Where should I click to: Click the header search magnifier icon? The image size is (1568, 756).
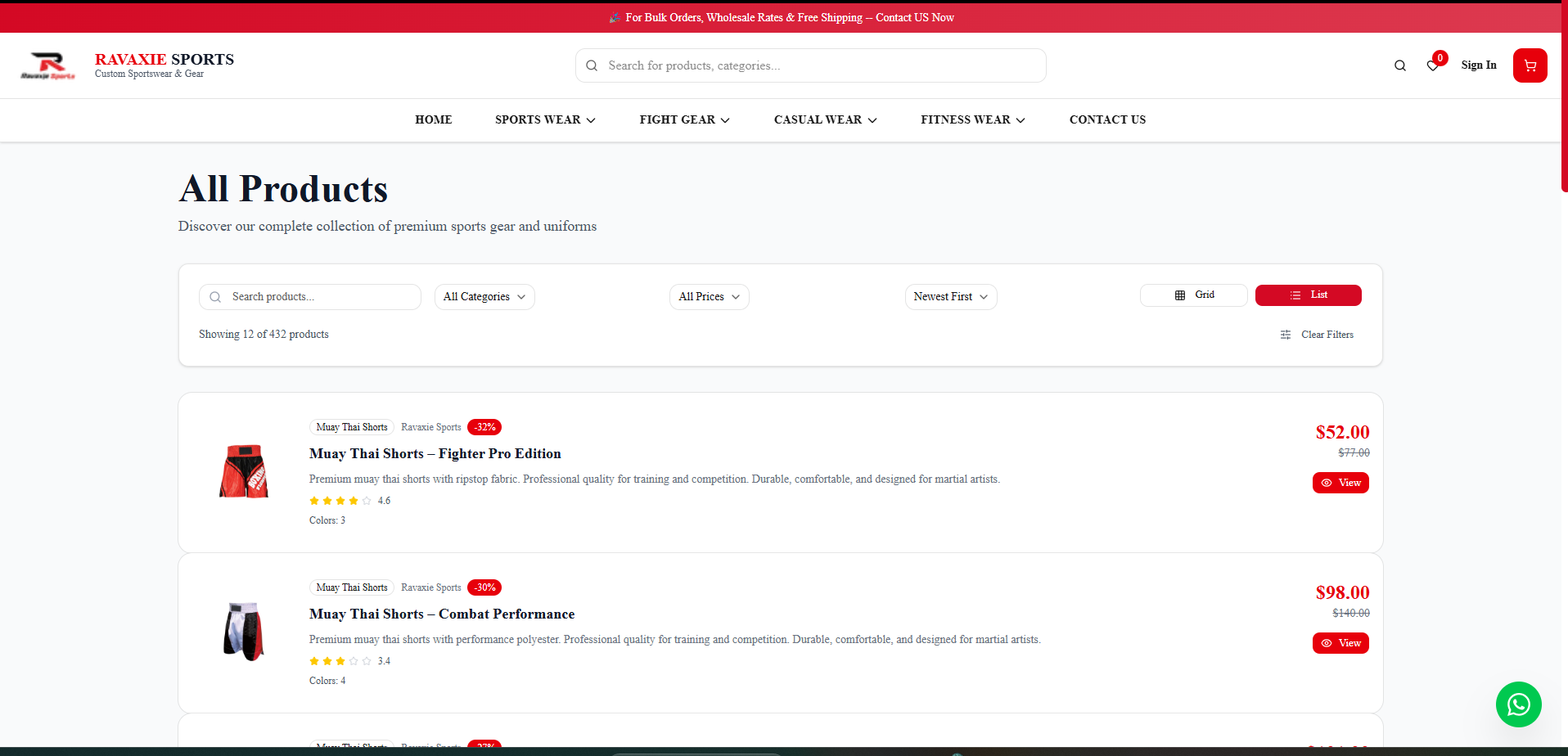(x=1400, y=65)
